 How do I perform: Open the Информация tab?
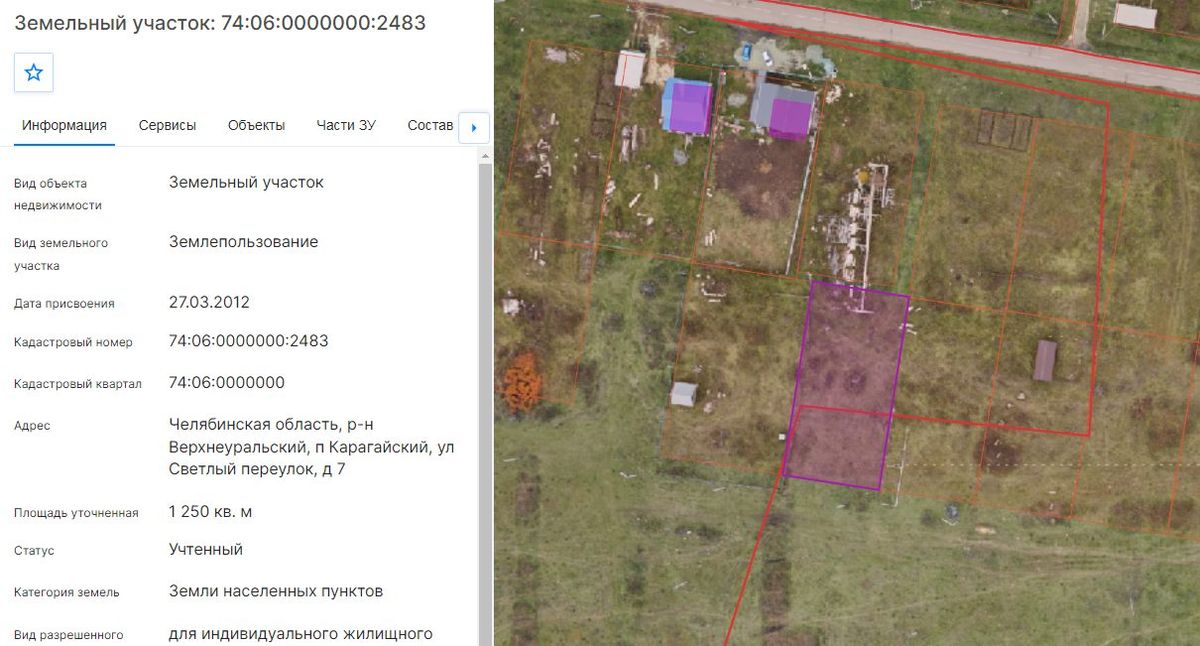pos(64,125)
